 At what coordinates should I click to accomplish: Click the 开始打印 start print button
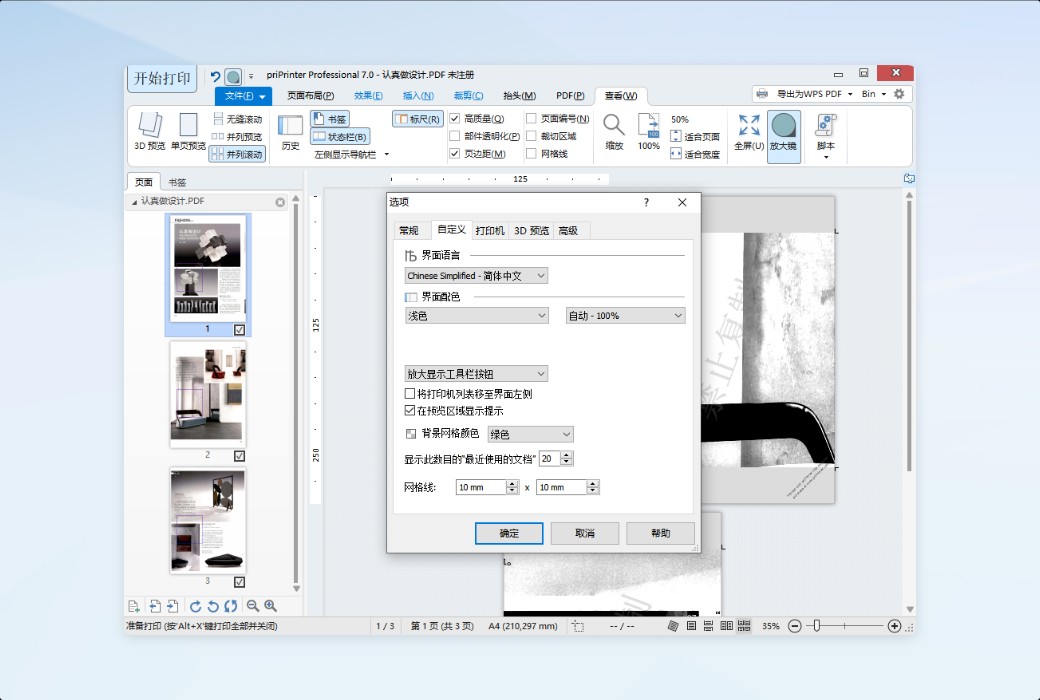coord(162,78)
